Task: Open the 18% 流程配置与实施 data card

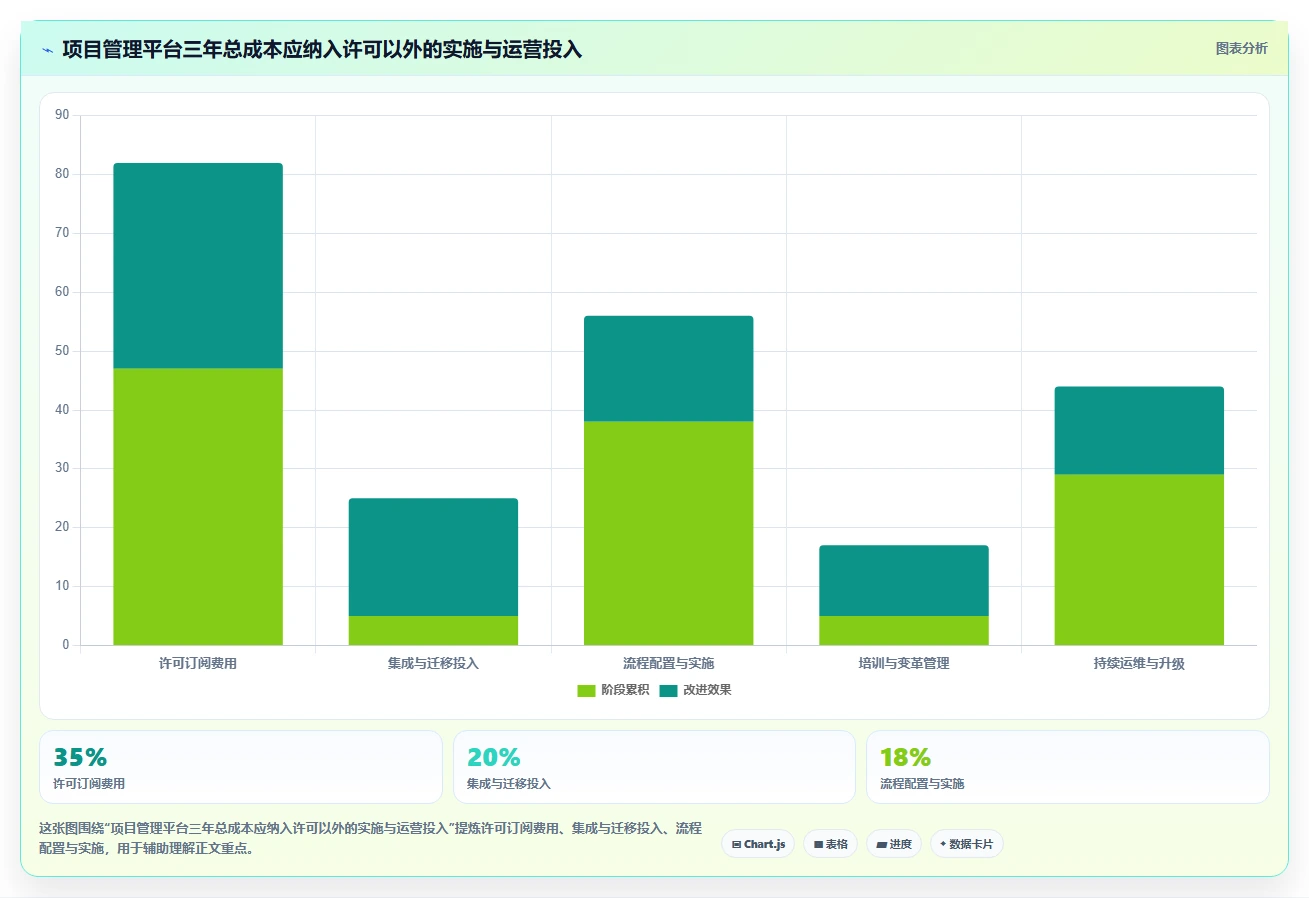Action: tap(1068, 767)
